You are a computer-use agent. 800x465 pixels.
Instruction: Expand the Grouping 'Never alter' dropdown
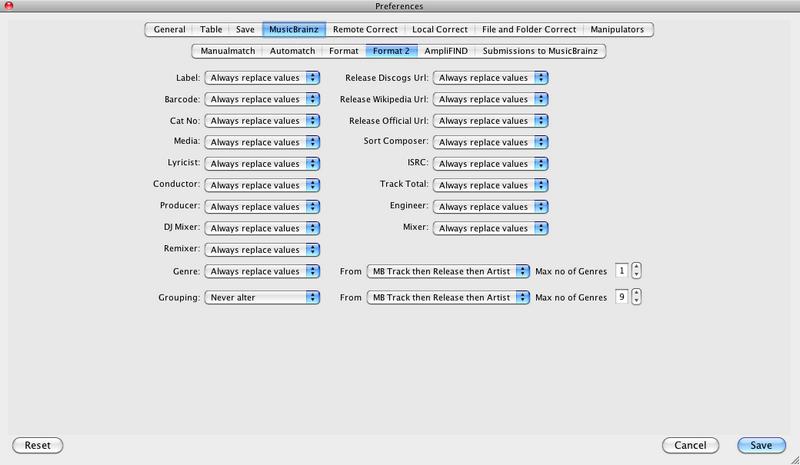tap(262, 297)
